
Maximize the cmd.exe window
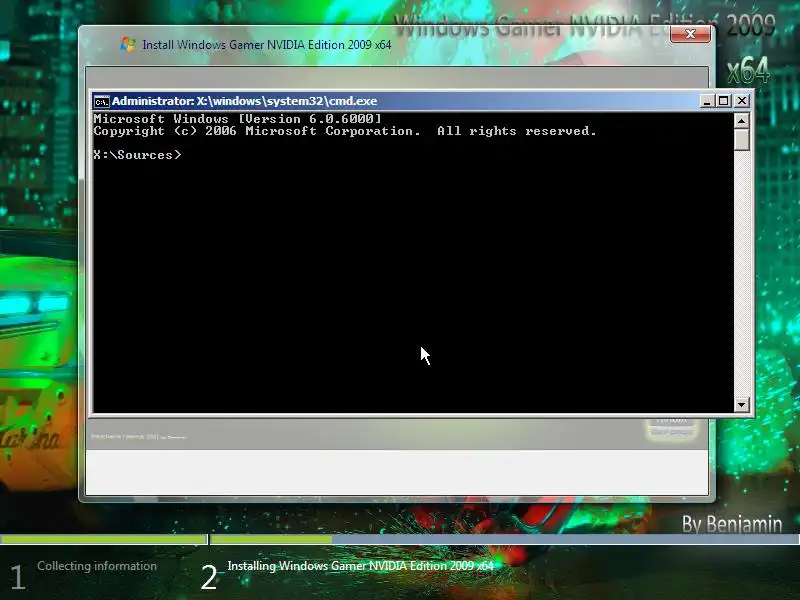(x=723, y=101)
